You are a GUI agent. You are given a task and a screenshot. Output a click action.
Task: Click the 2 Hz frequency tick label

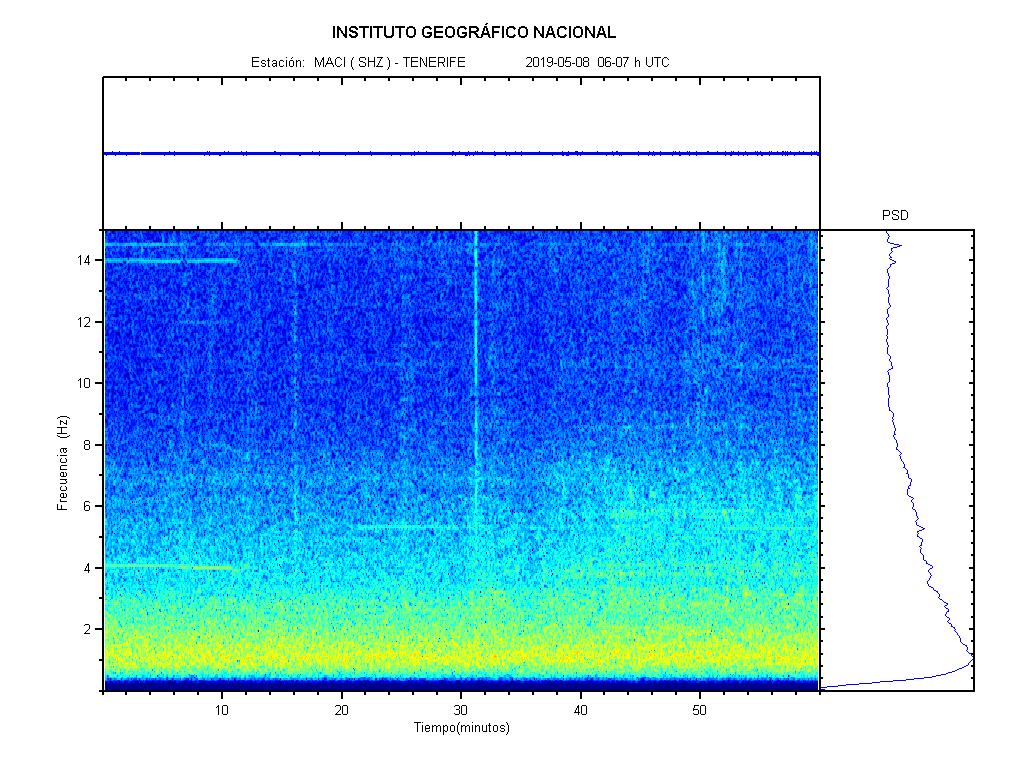point(88,629)
